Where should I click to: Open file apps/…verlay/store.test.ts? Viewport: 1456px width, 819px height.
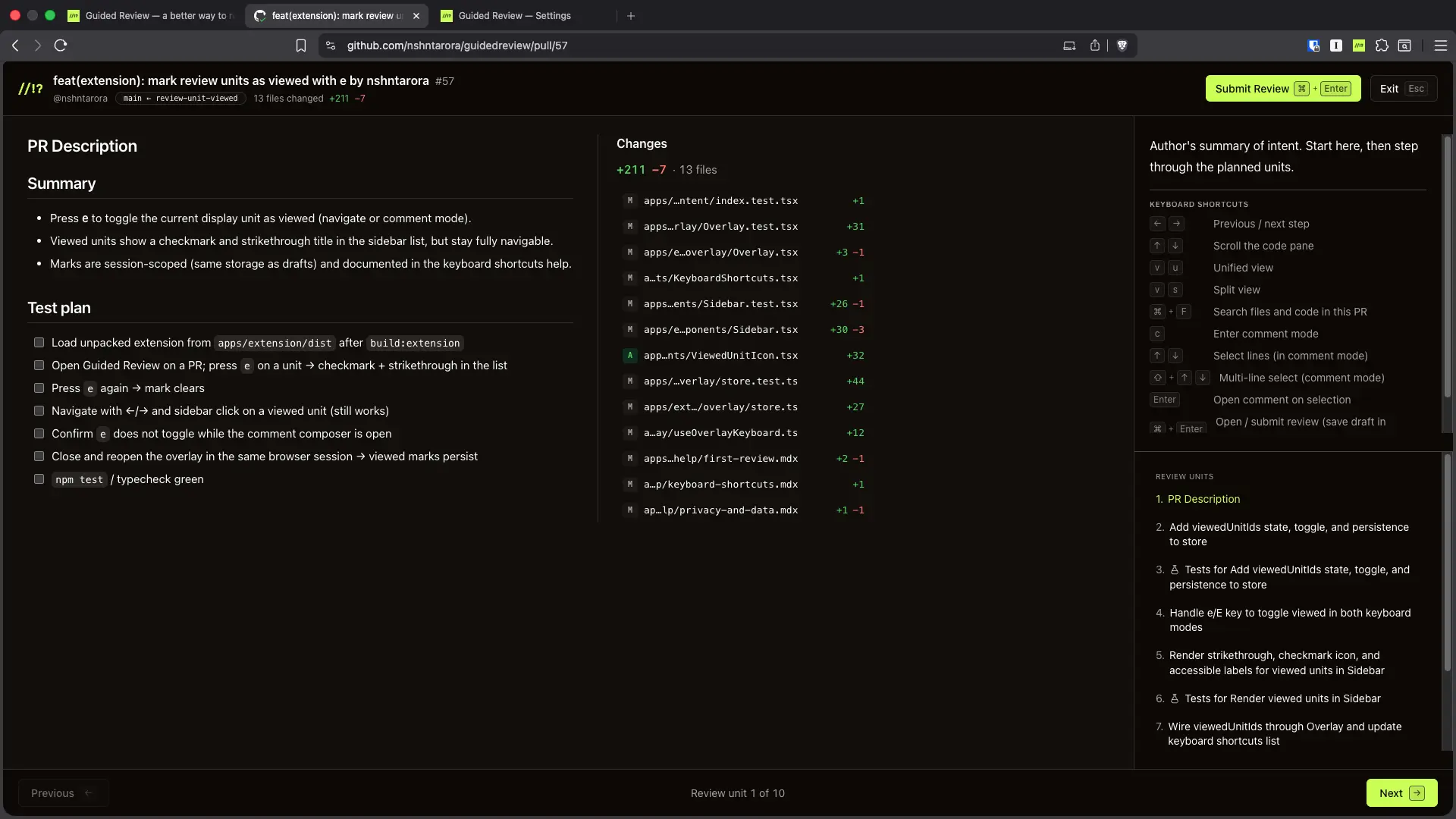click(743, 381)
